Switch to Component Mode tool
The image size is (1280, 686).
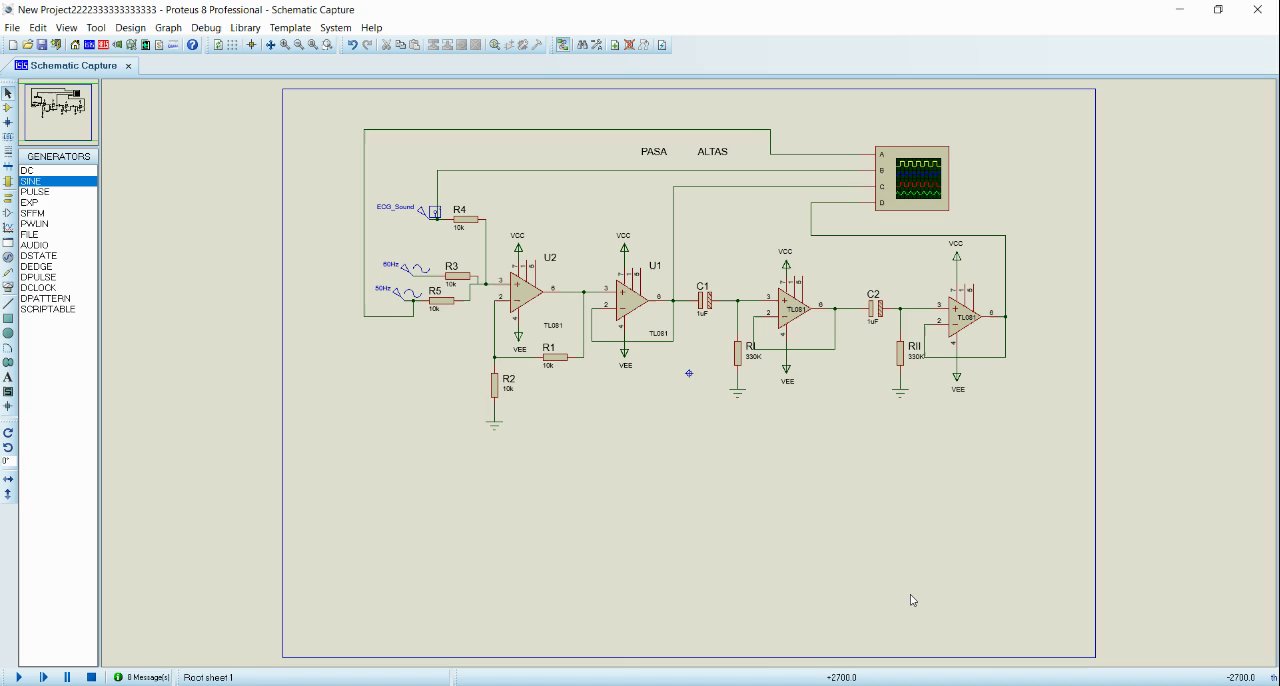click(x=8, y=107)
